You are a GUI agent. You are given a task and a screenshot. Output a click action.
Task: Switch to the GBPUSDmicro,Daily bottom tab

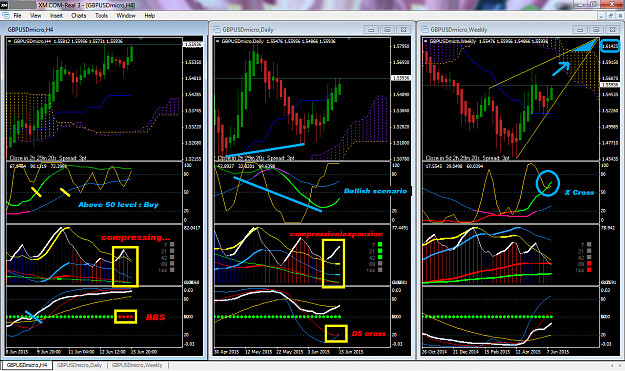click(79, 365)
